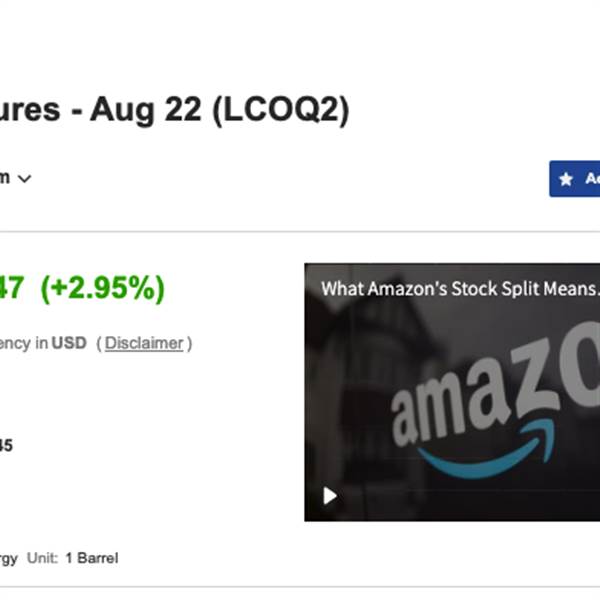Click the star icon on the blue button
Viewport: 600px width, 600px height.
566,179
